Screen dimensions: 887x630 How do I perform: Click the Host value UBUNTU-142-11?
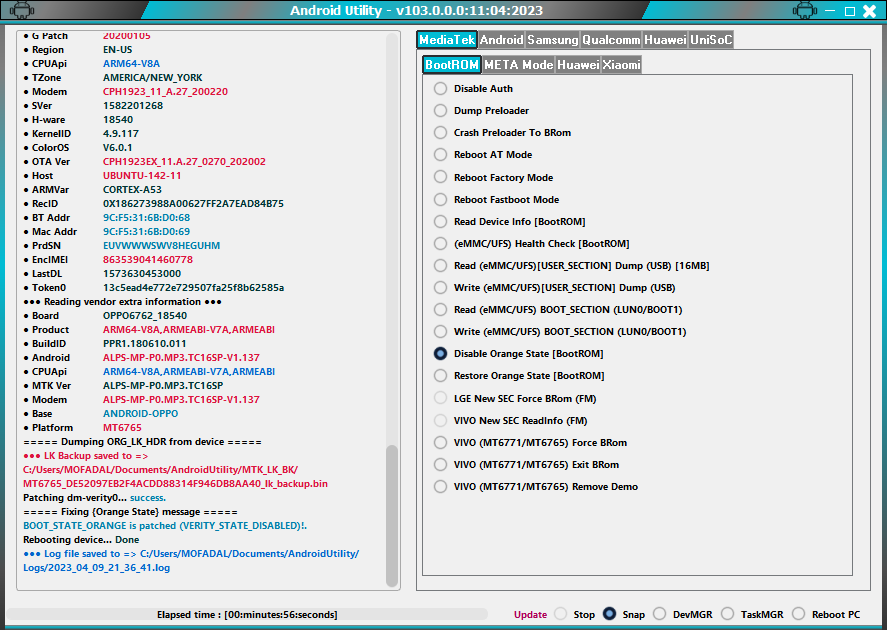coord(142,176)
